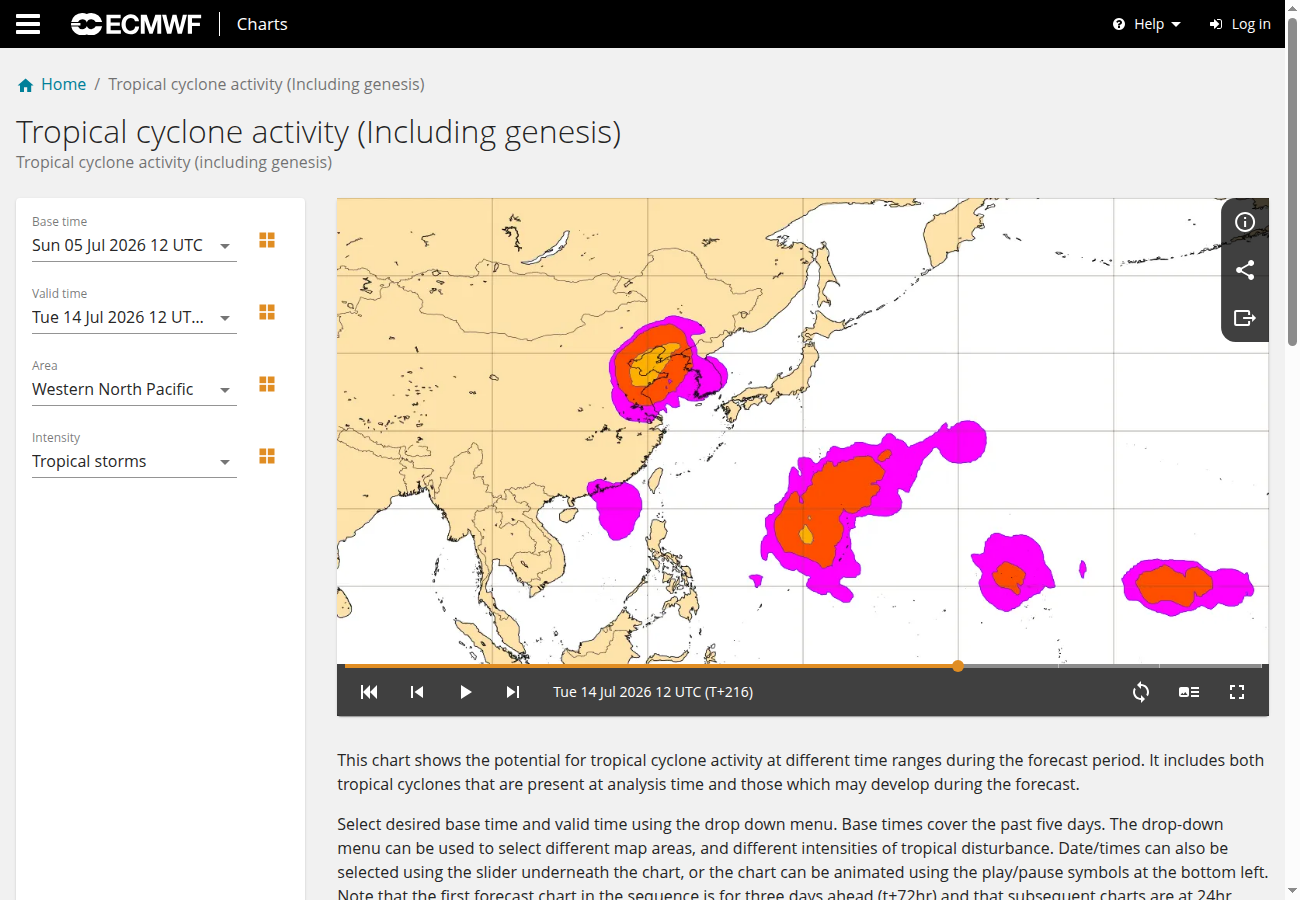Switch chart to fullscreen mode
1300x900 pixels.
point(1237,692)
